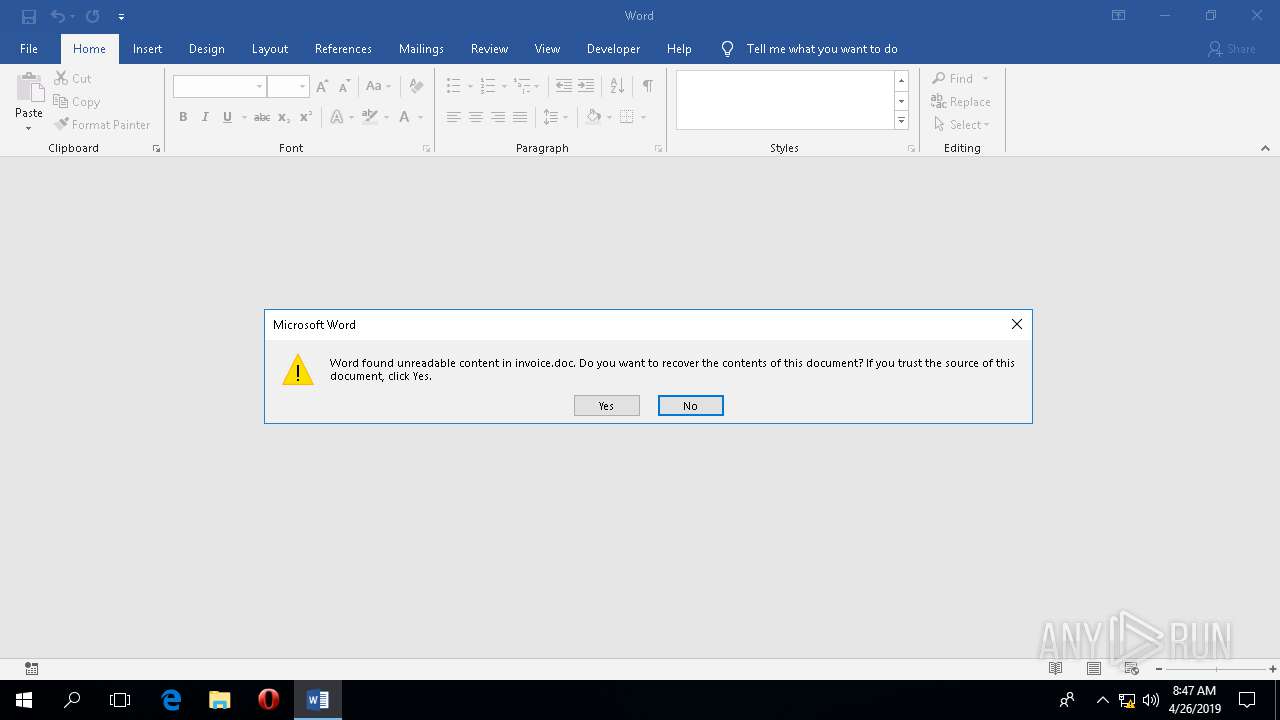Viewport: 1280px width, 720px height.
Task: Toggle Bold formatting
Action: point(183,117)
